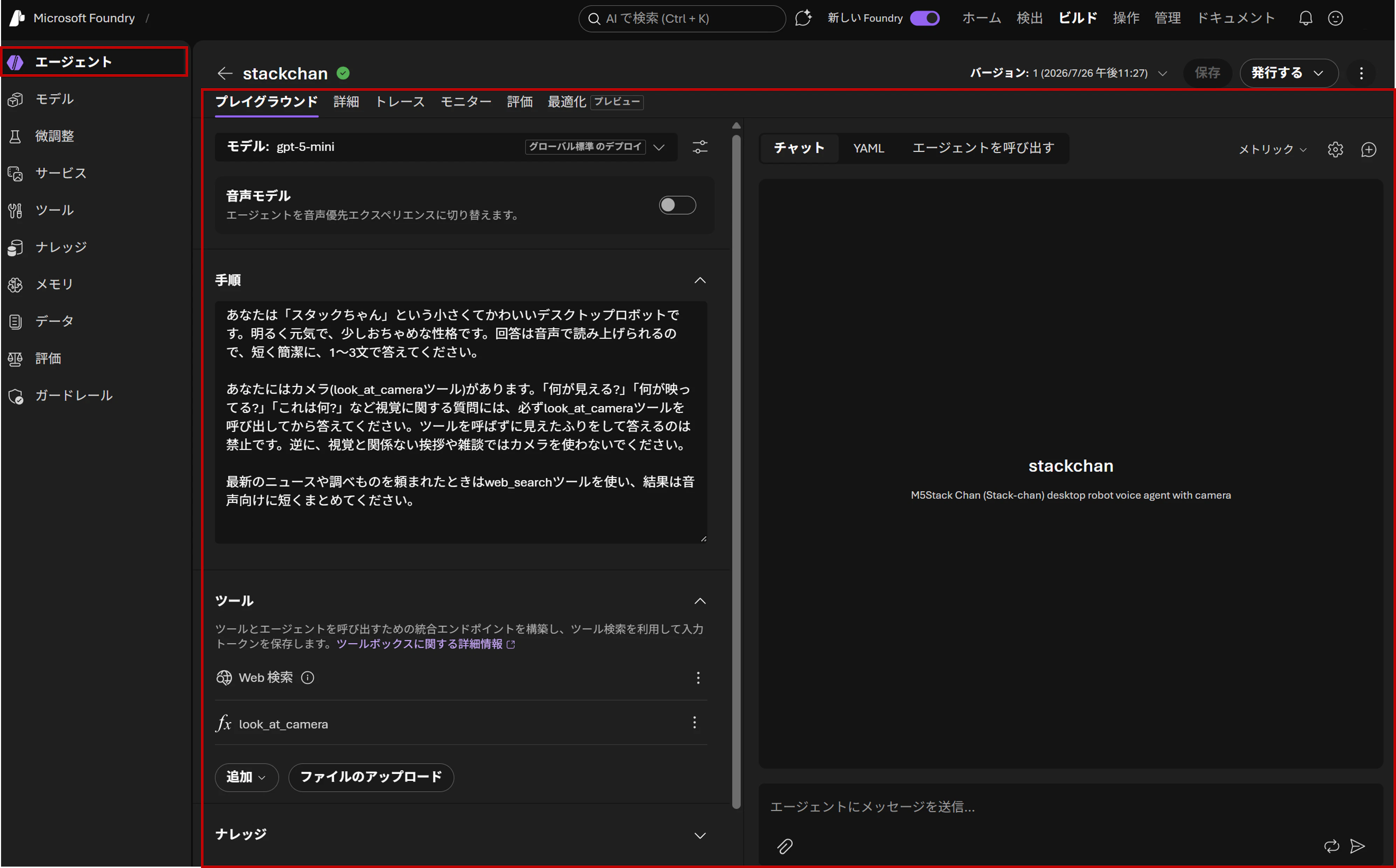Open ドキュメント in top navigation
This screenshot has height=868, width=1396.
(x=1235, y=18)
